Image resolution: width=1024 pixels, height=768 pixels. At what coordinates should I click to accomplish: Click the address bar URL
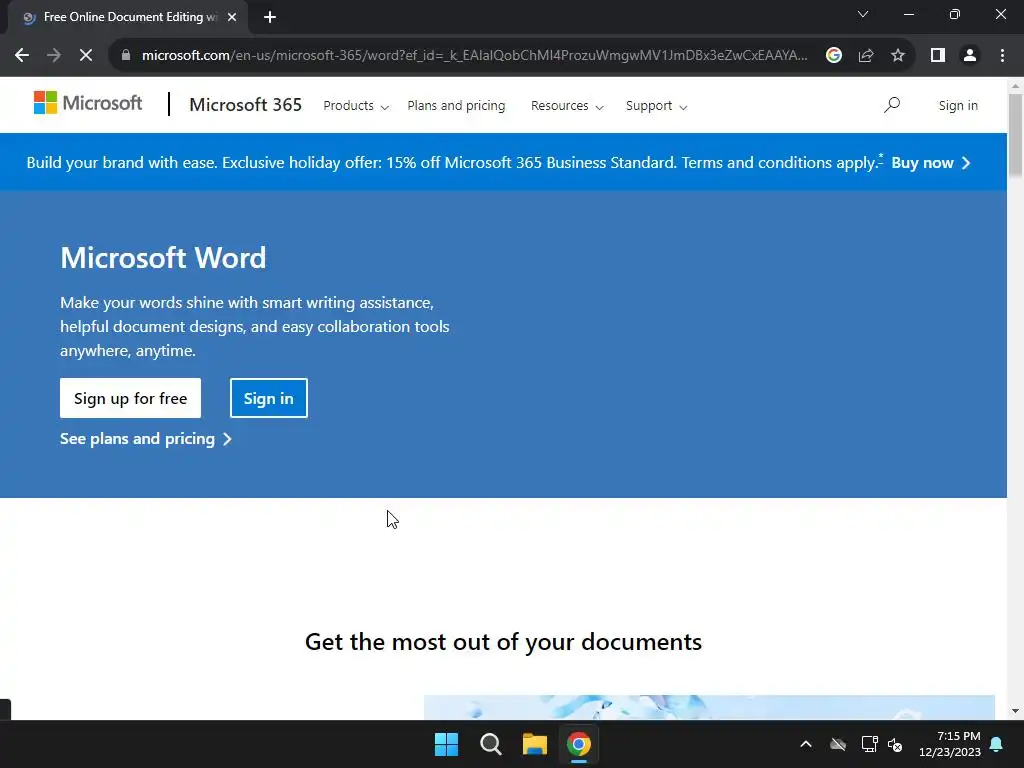[475, 56]
